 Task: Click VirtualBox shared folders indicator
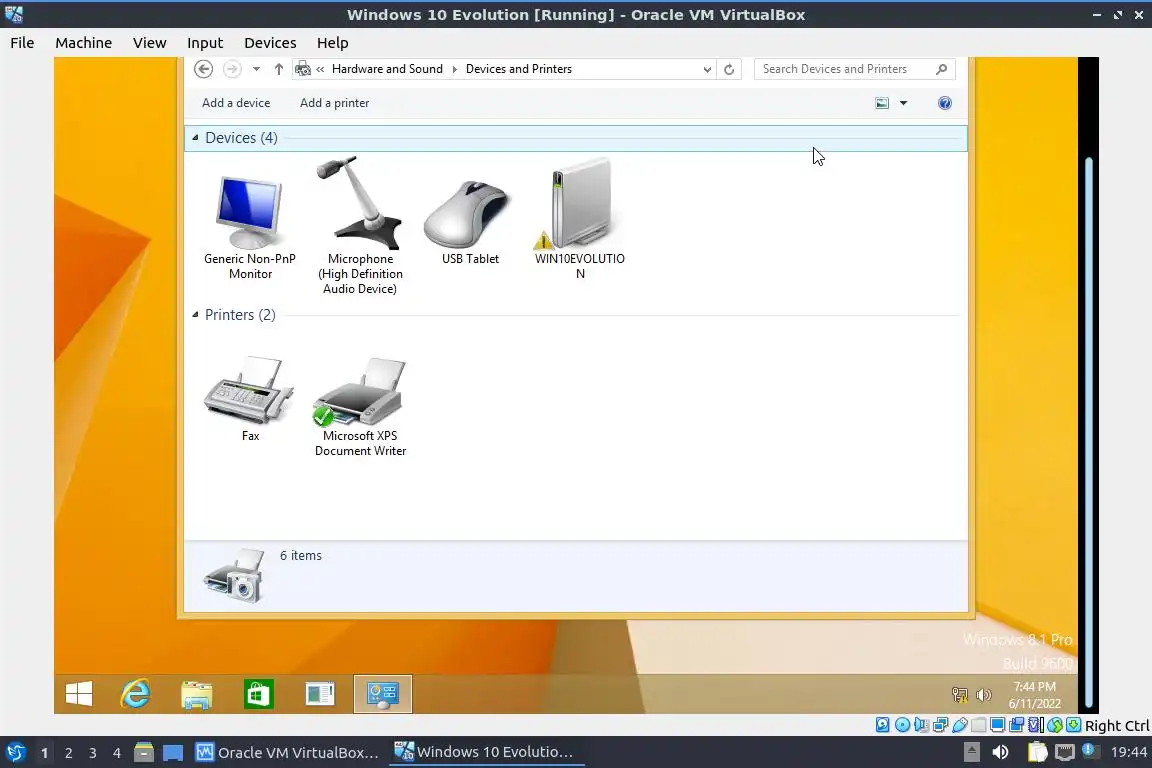979,725
